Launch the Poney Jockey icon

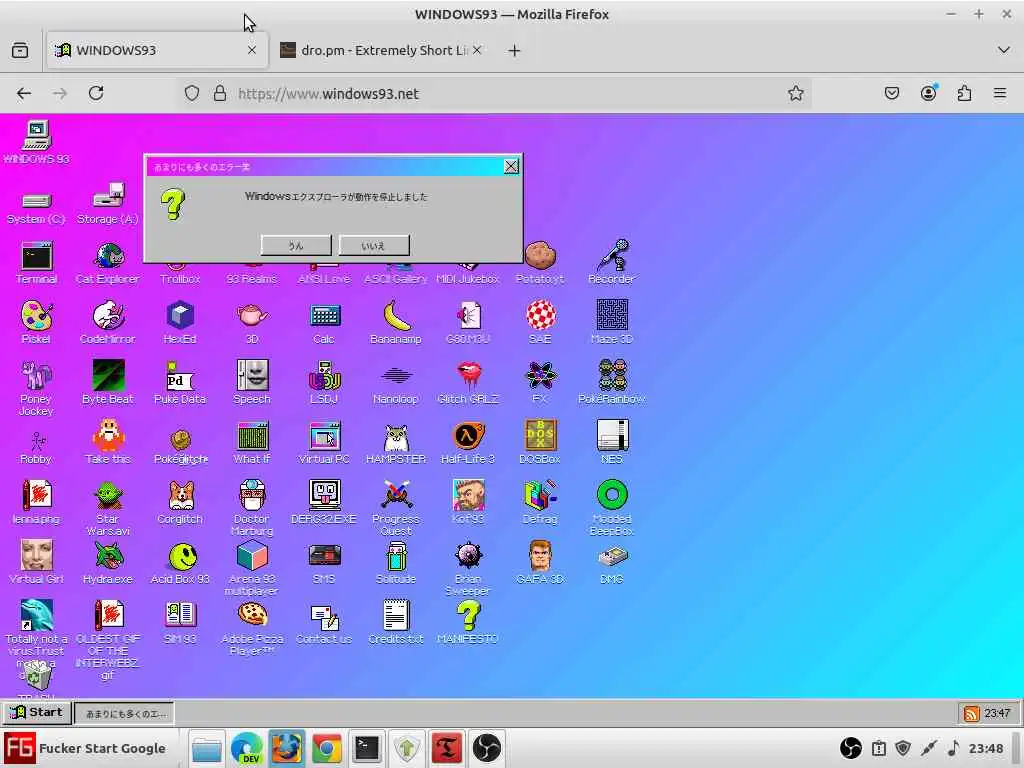(36, 388)
